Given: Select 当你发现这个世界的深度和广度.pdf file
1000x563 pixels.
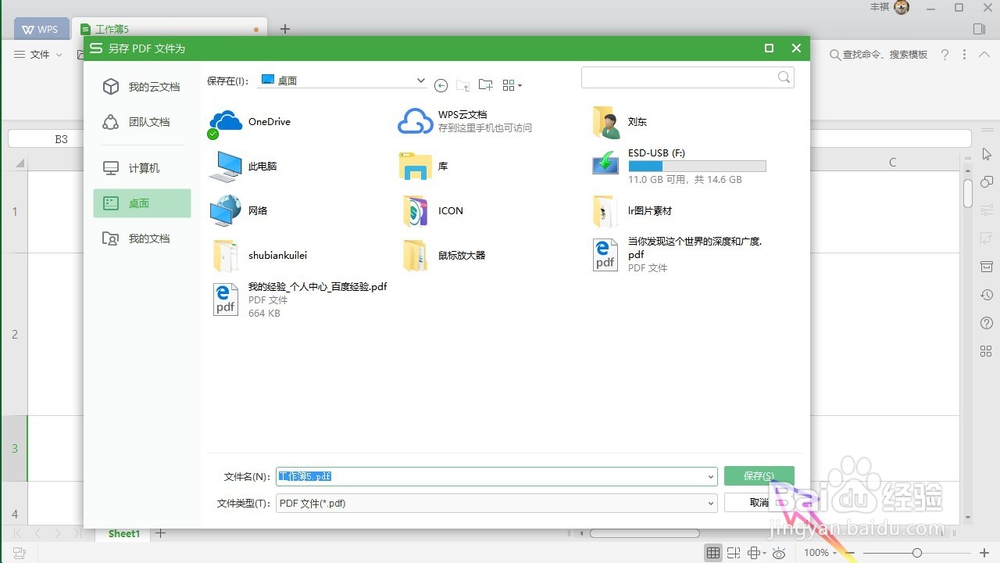Looking at the screenshot, I should point(677,254).
